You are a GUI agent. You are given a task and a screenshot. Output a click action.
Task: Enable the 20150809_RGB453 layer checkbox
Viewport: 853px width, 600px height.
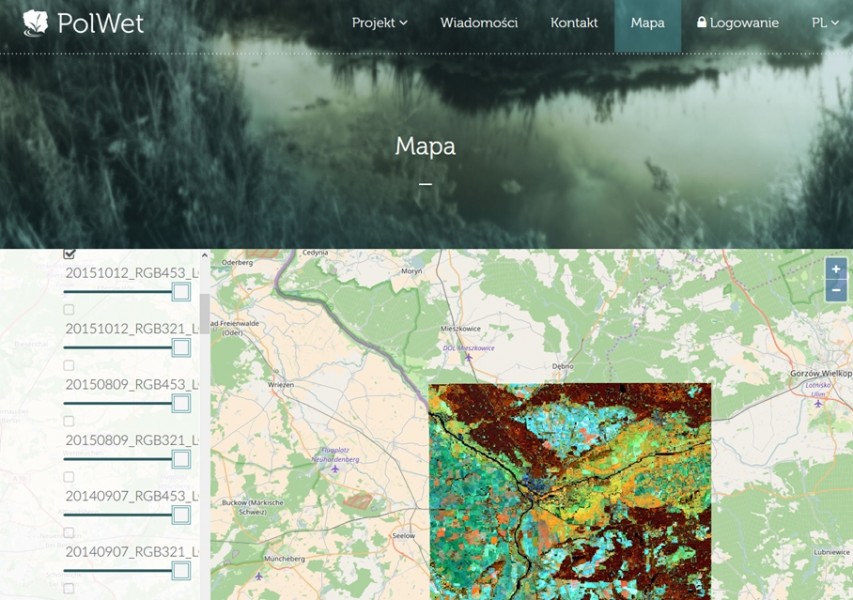click(69, 366)
